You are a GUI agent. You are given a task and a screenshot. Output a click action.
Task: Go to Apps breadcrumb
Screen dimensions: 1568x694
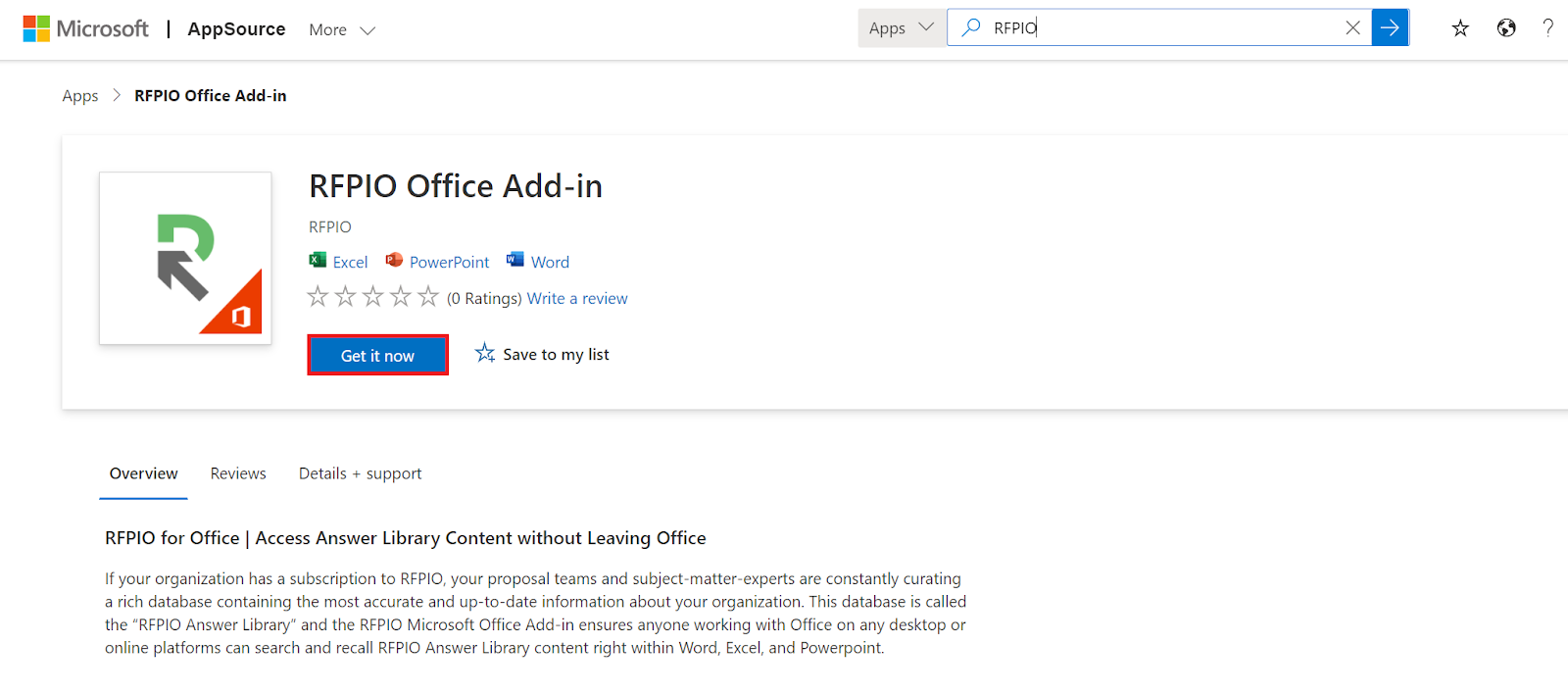80,96
